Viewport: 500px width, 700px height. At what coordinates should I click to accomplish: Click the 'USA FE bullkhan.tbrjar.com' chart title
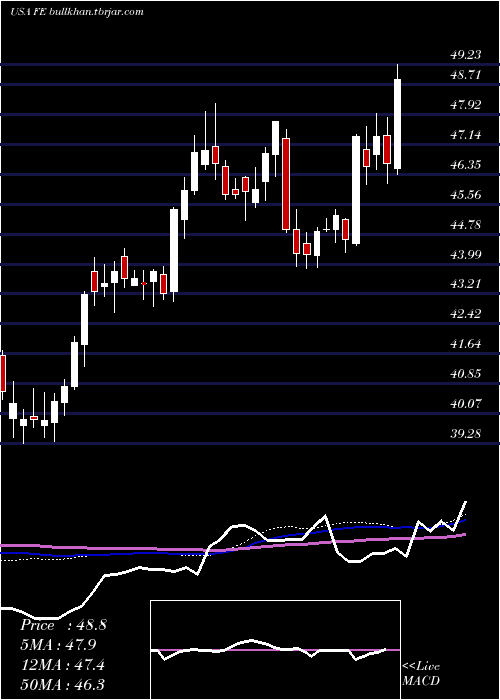coord(77,12)
